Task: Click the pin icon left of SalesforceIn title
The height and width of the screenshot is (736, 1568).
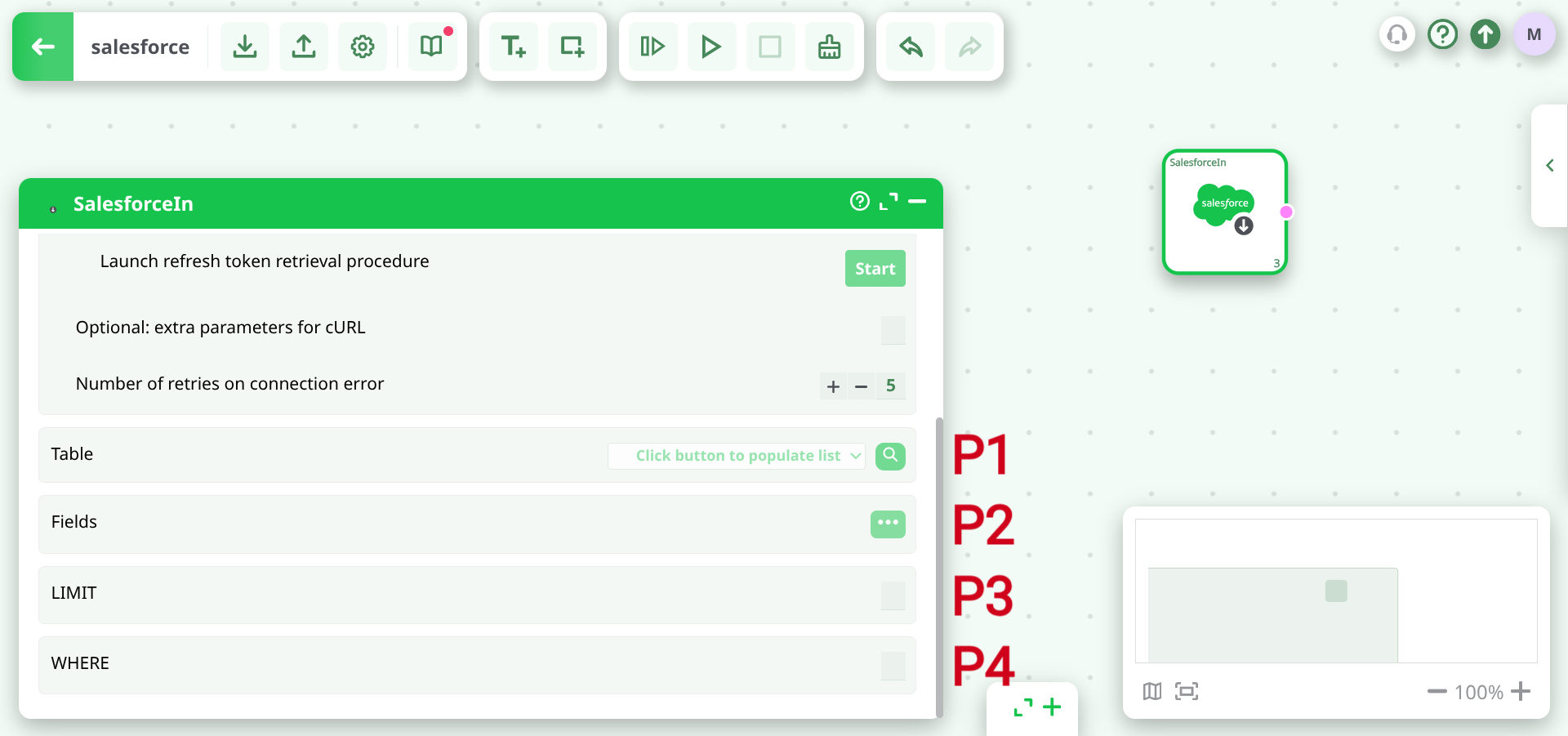Action: click(x=53, y=209)
